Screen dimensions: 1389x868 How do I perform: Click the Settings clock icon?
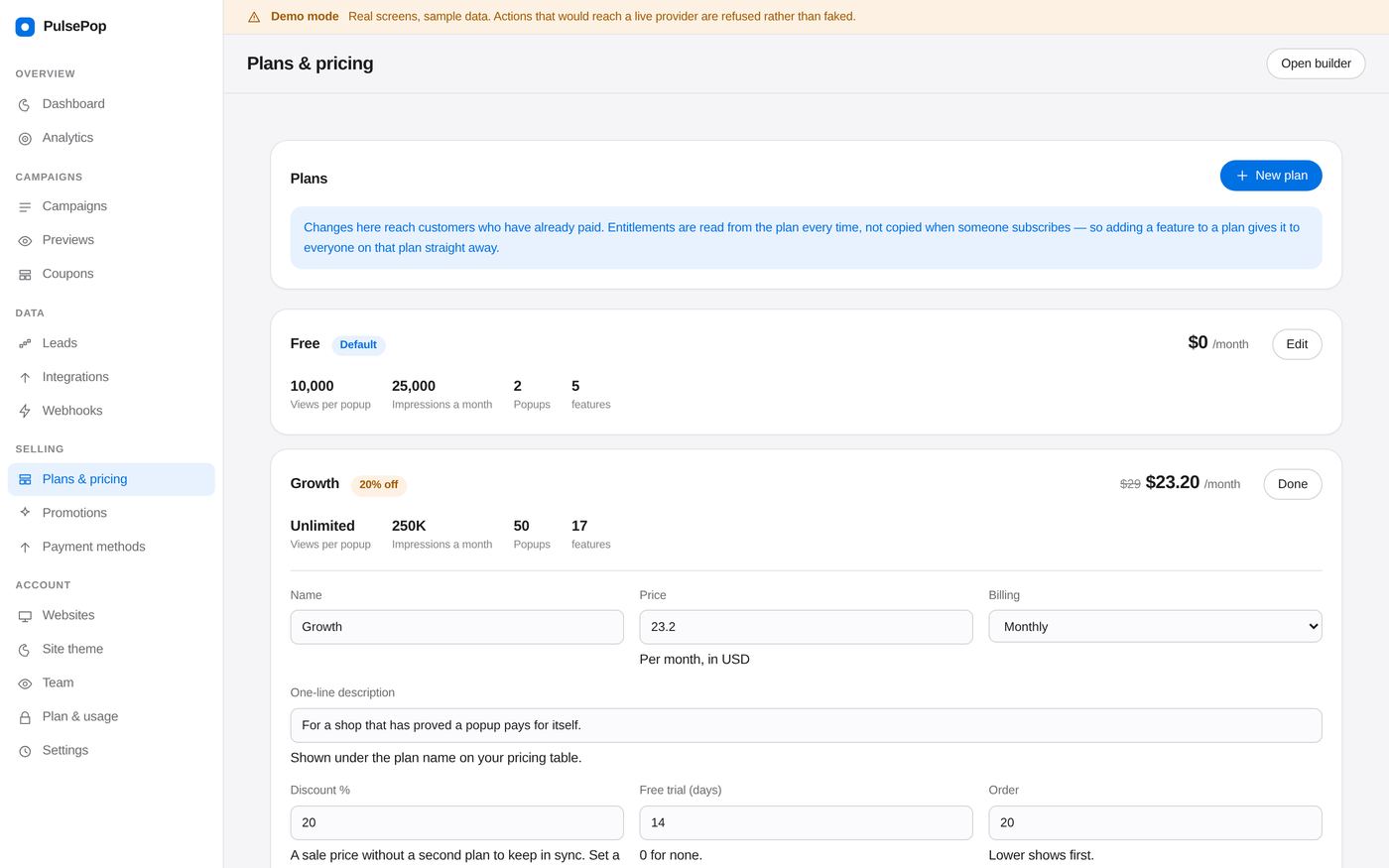coord(25,751)
